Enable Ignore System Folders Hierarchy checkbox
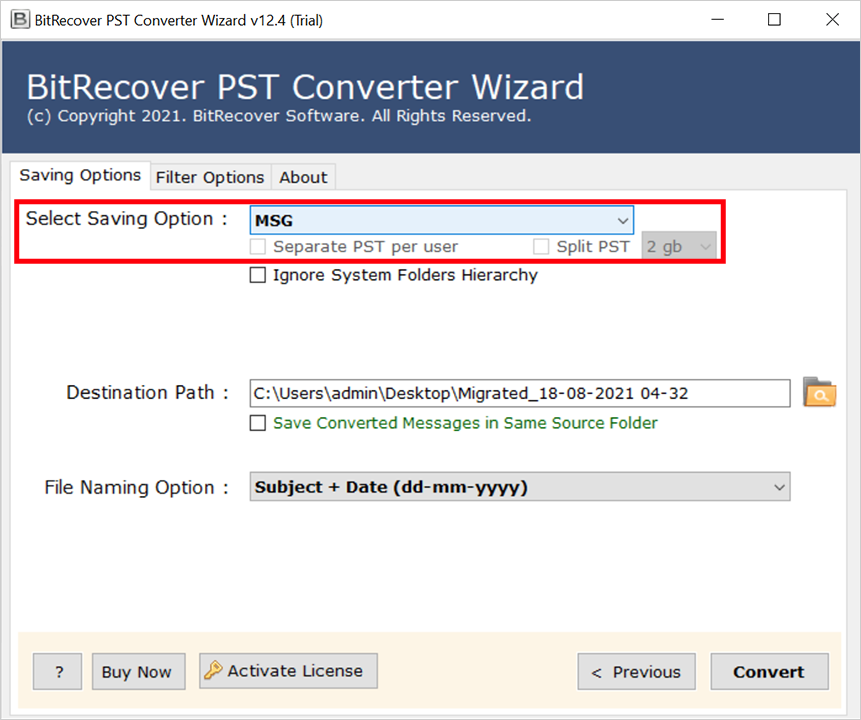Image resolution: width=861 pixels, height=720 pixels. (258, 275)
